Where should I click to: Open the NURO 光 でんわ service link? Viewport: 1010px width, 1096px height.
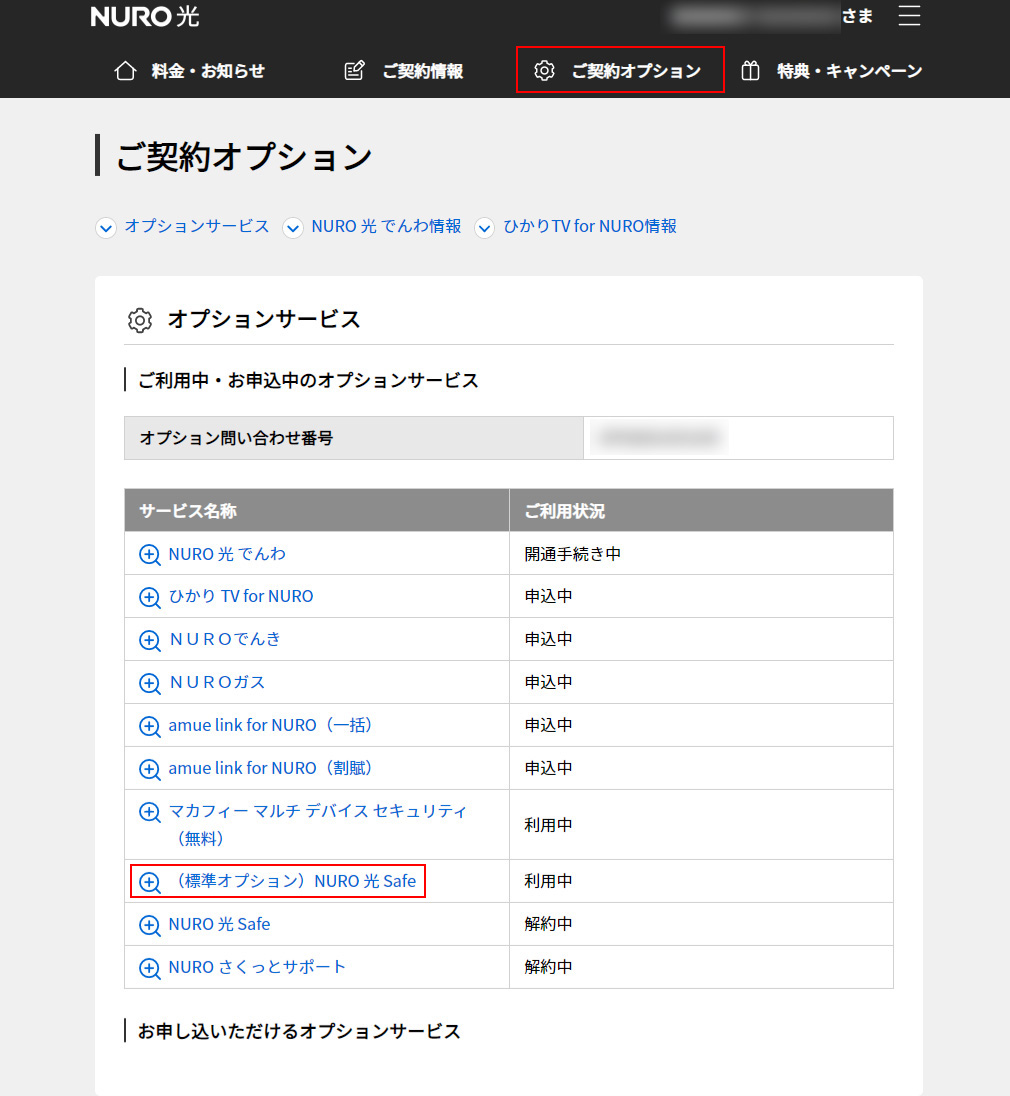(x=227, y=554)
